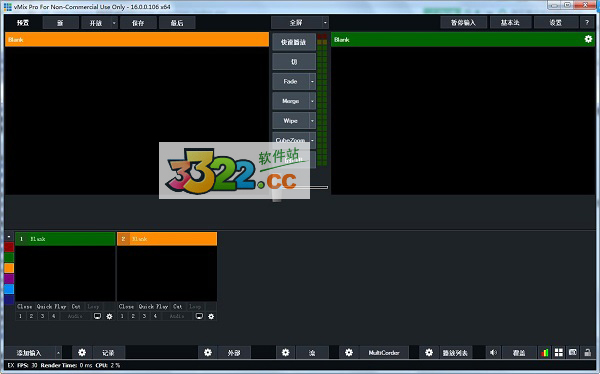Toggle overlay 4 on input 1
Viewport: 600px width, 374px height.
click(x=54, y=316)
